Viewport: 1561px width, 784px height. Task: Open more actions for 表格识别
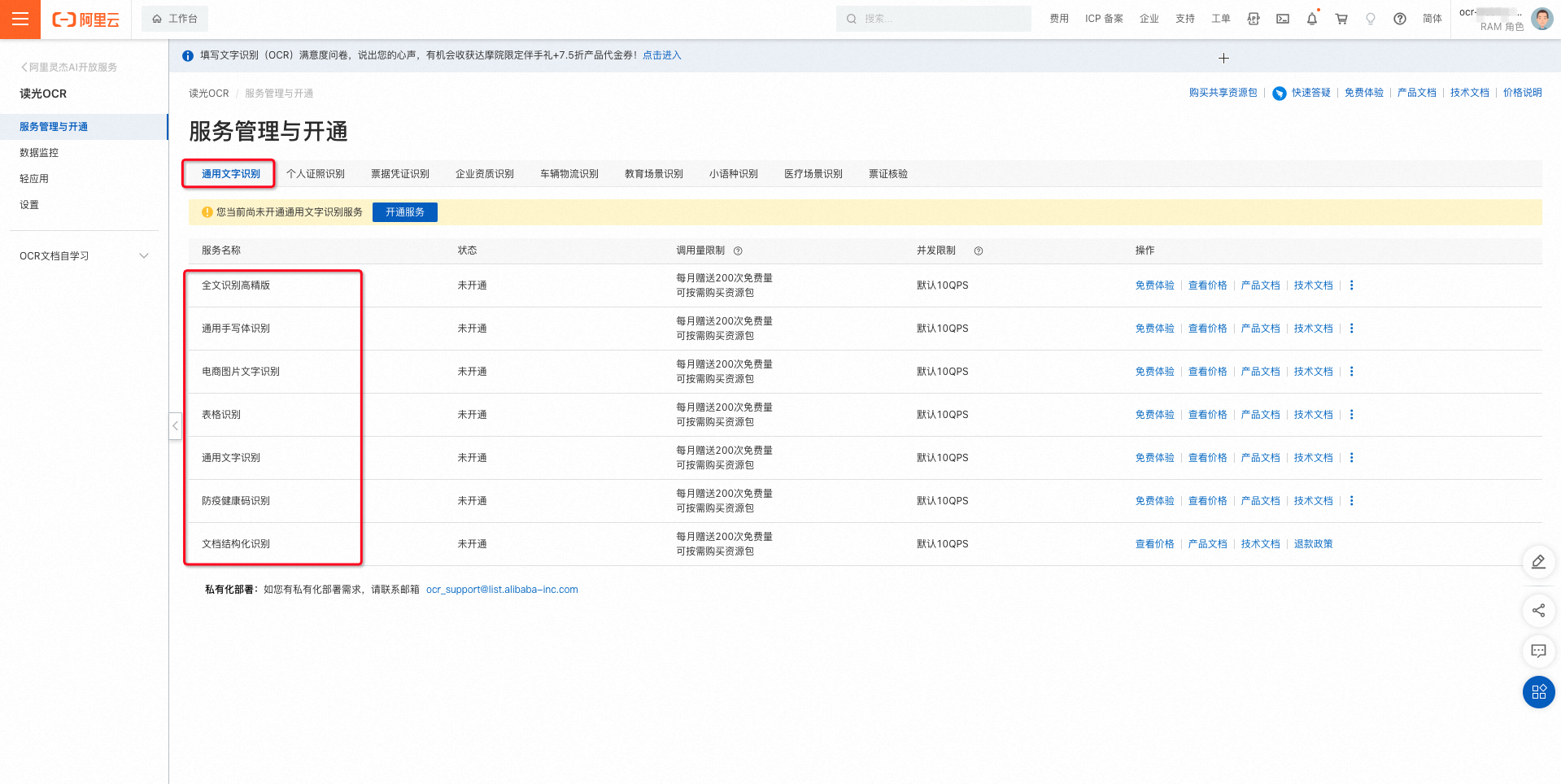tap(1351, 415)
